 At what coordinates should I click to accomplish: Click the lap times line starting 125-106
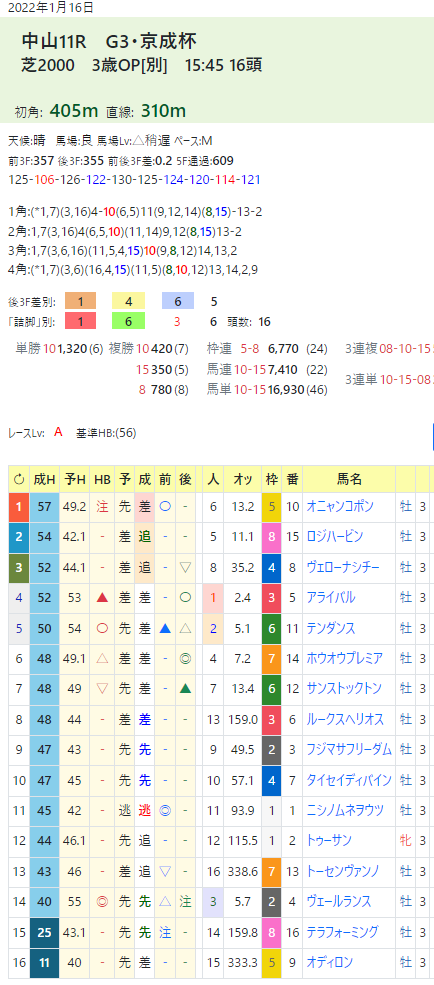coord(134,180)
